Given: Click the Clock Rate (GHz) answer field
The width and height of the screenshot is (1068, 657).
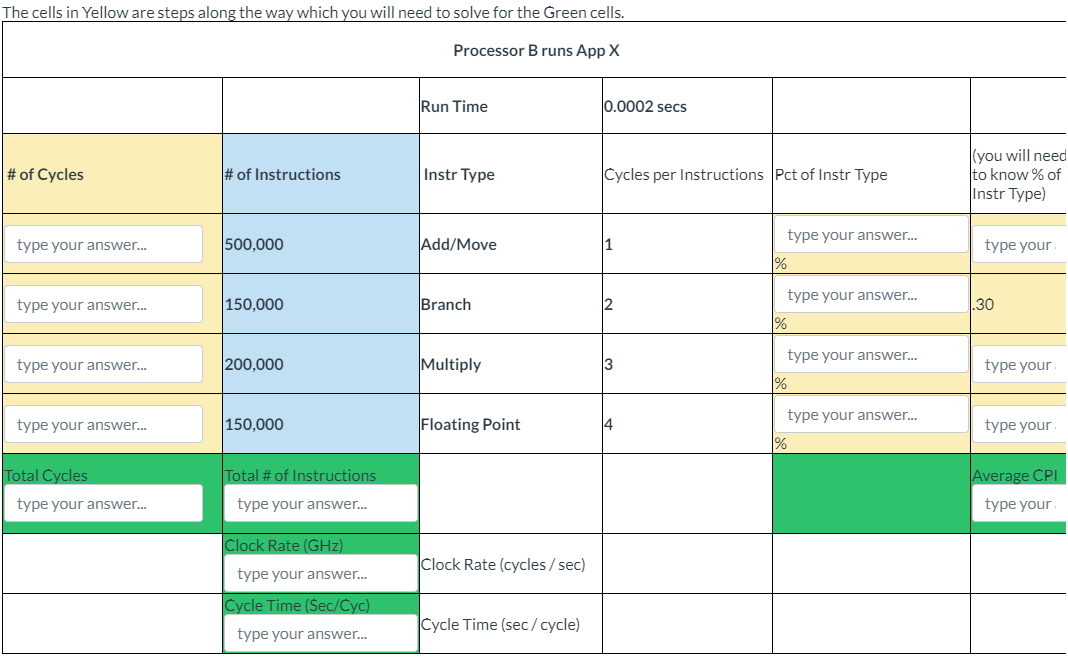Looking at the screenshot, I should coord(321,573).
